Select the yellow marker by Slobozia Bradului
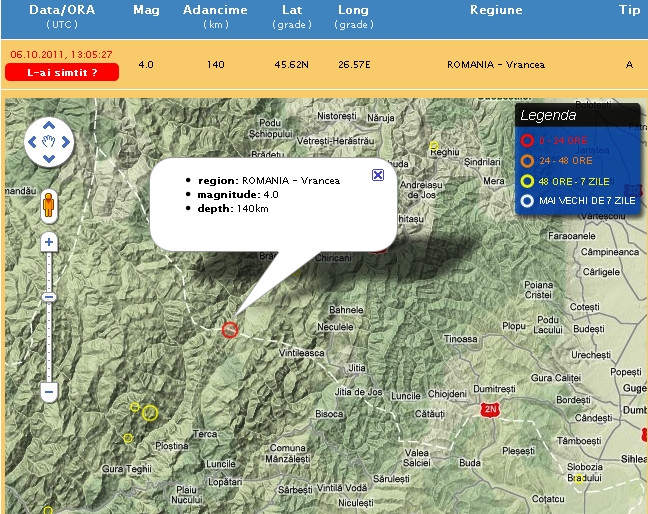648x514 pixels. click(x=579, y=479)
